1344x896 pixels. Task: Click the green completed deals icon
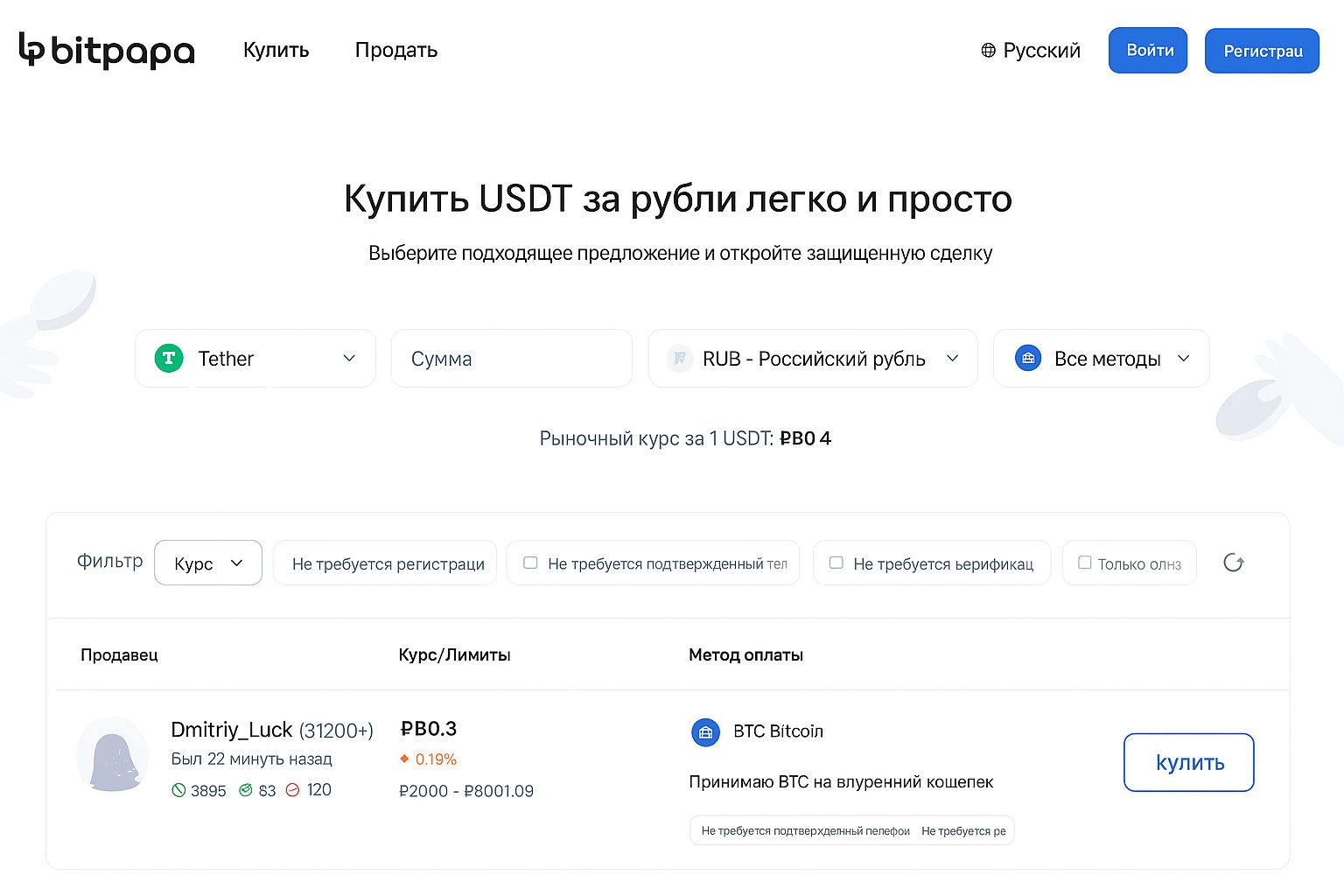pyautogui.click(x=178, y=790)
